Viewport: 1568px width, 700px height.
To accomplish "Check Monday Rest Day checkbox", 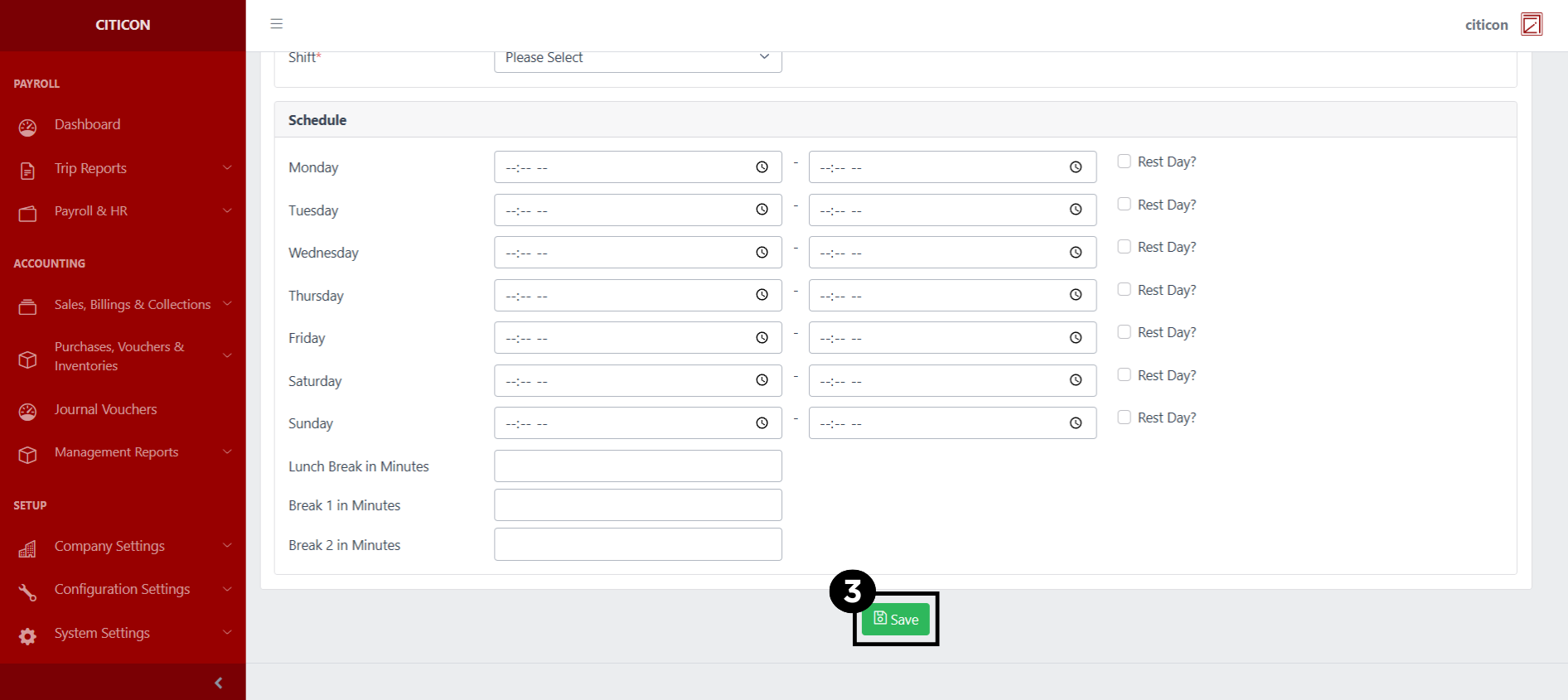I will [x=1124, y=162].
